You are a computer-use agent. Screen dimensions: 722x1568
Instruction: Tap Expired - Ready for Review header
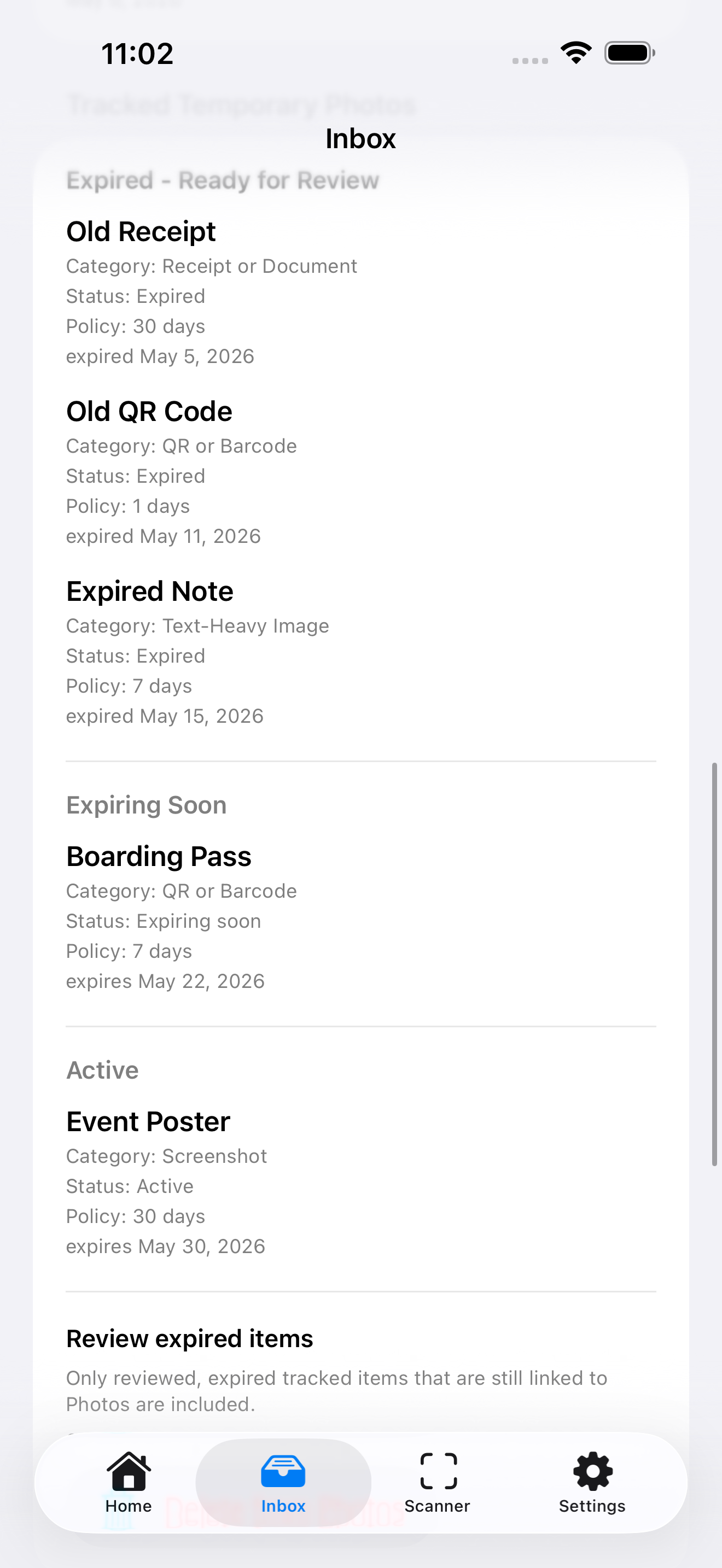222,180
